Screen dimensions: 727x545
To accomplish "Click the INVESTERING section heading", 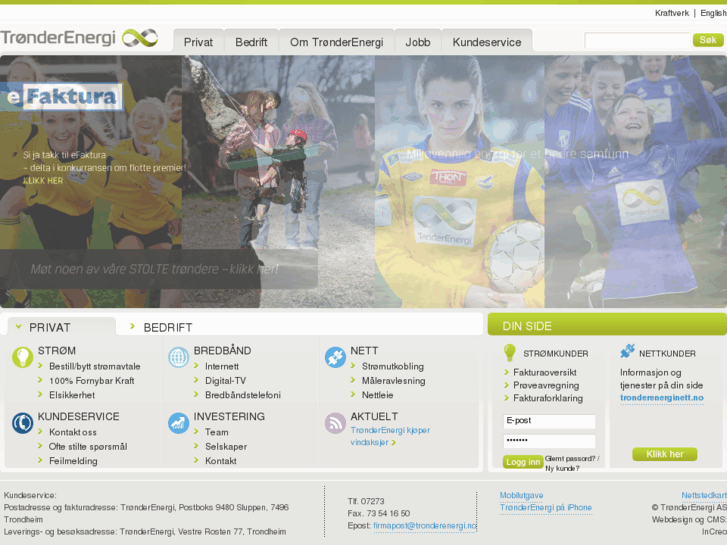I will [229, 417].
